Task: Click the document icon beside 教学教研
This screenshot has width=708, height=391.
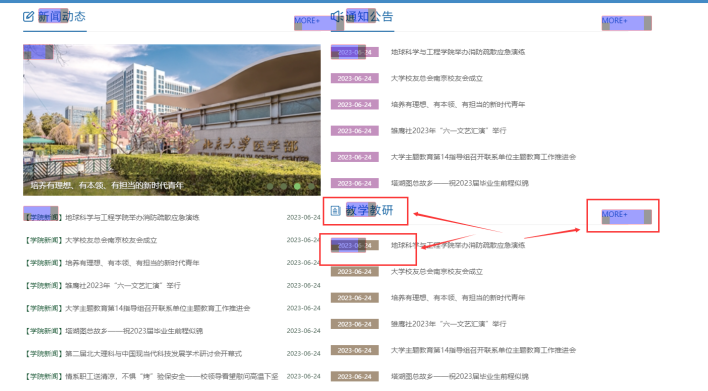Action: 335,210
